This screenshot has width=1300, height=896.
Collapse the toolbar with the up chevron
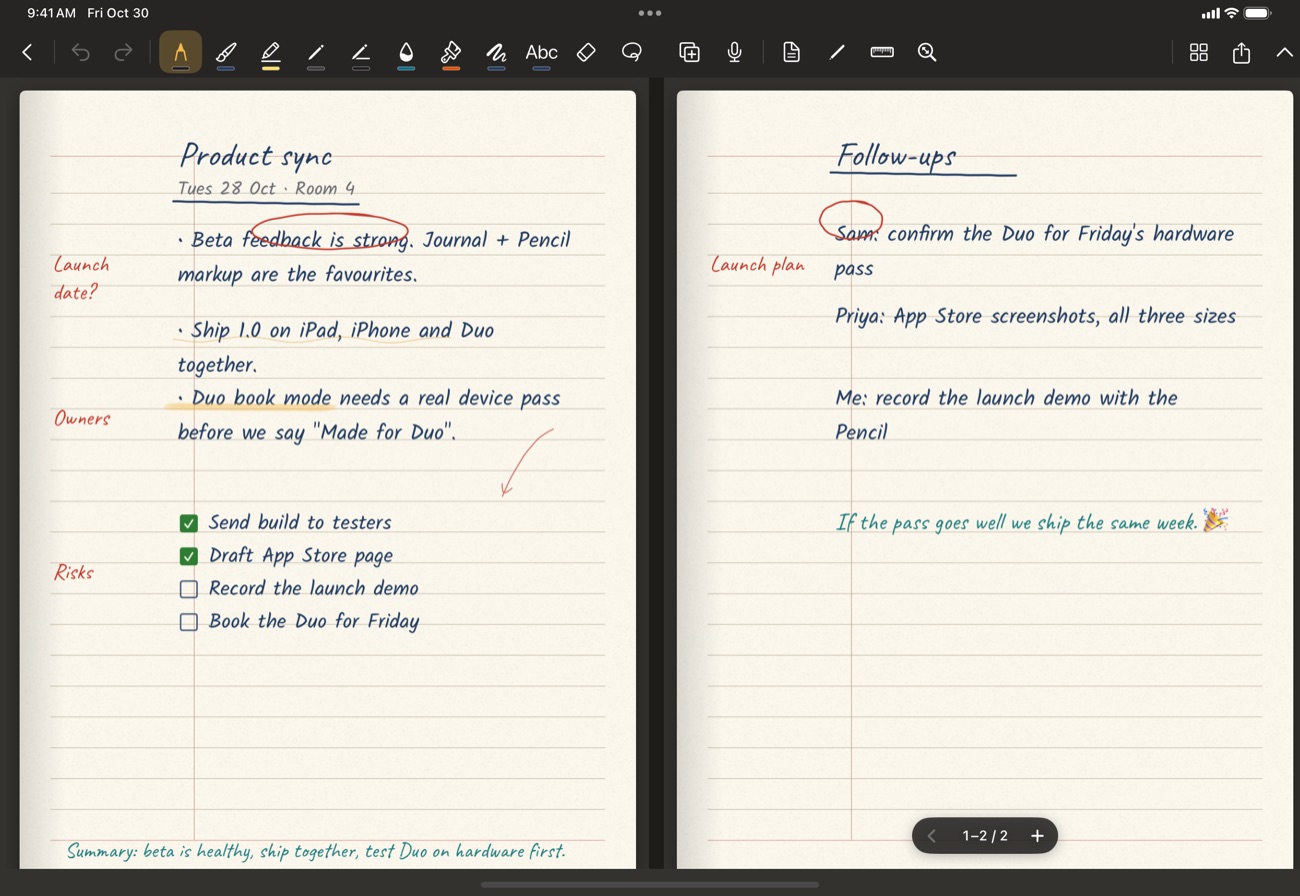click(1285, 52)
